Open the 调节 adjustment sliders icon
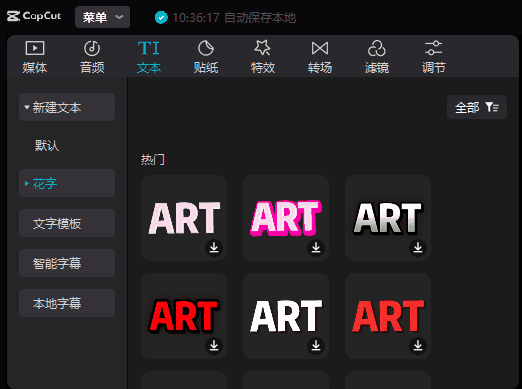This screenshot has width=522, height=389. coord(433,48)
